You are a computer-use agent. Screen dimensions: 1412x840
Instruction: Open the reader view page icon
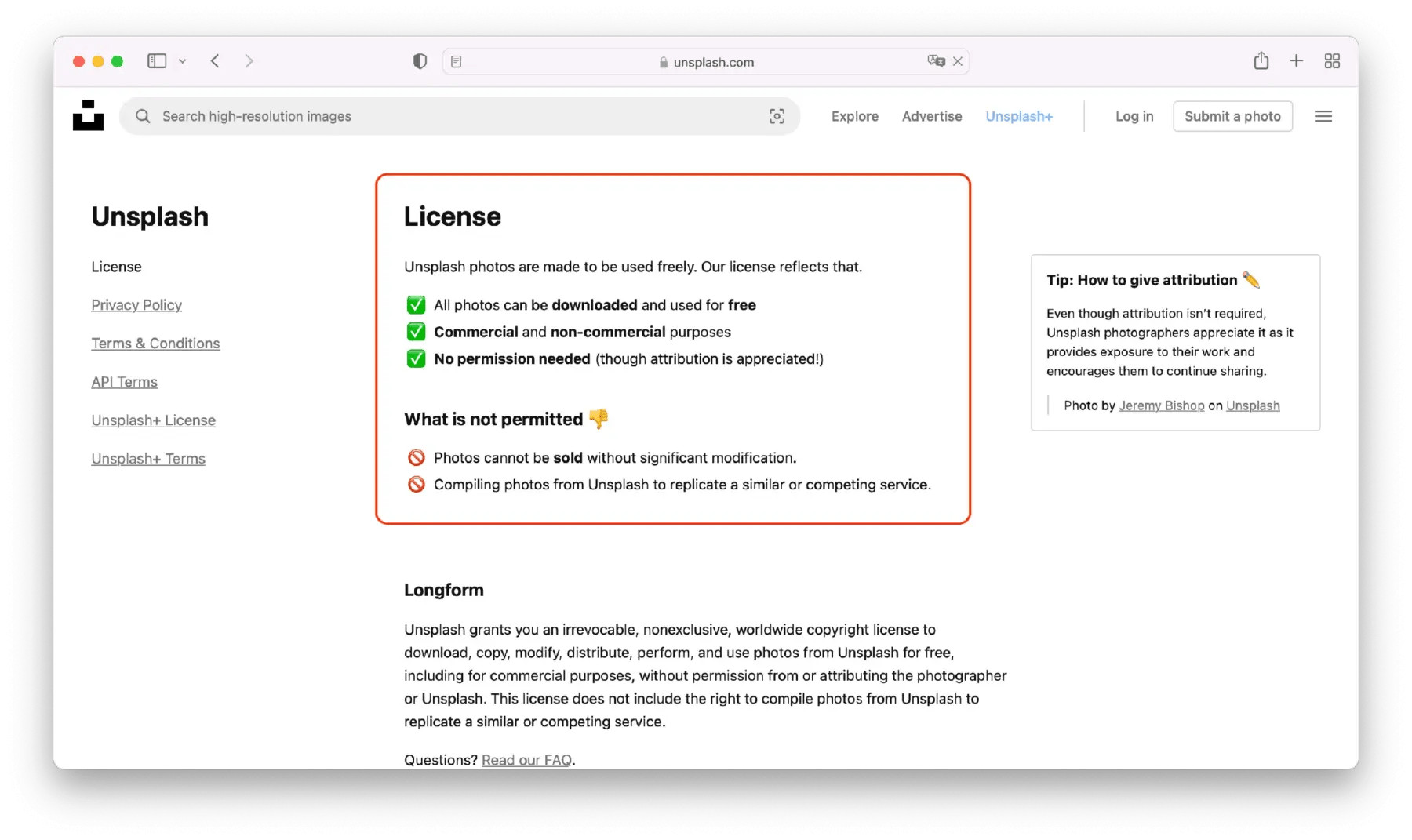tap(457, 61)
